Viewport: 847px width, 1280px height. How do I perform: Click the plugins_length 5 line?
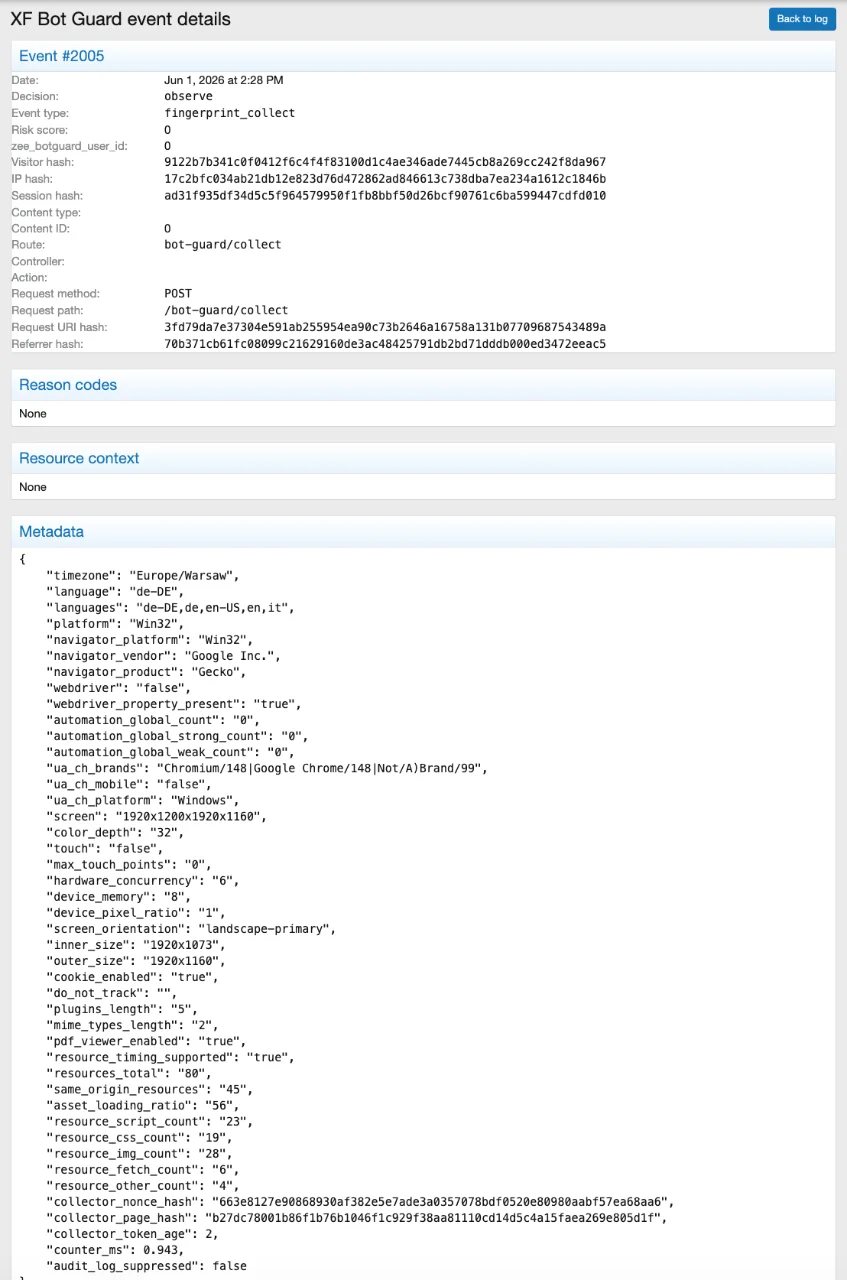tap(123, 1009)
